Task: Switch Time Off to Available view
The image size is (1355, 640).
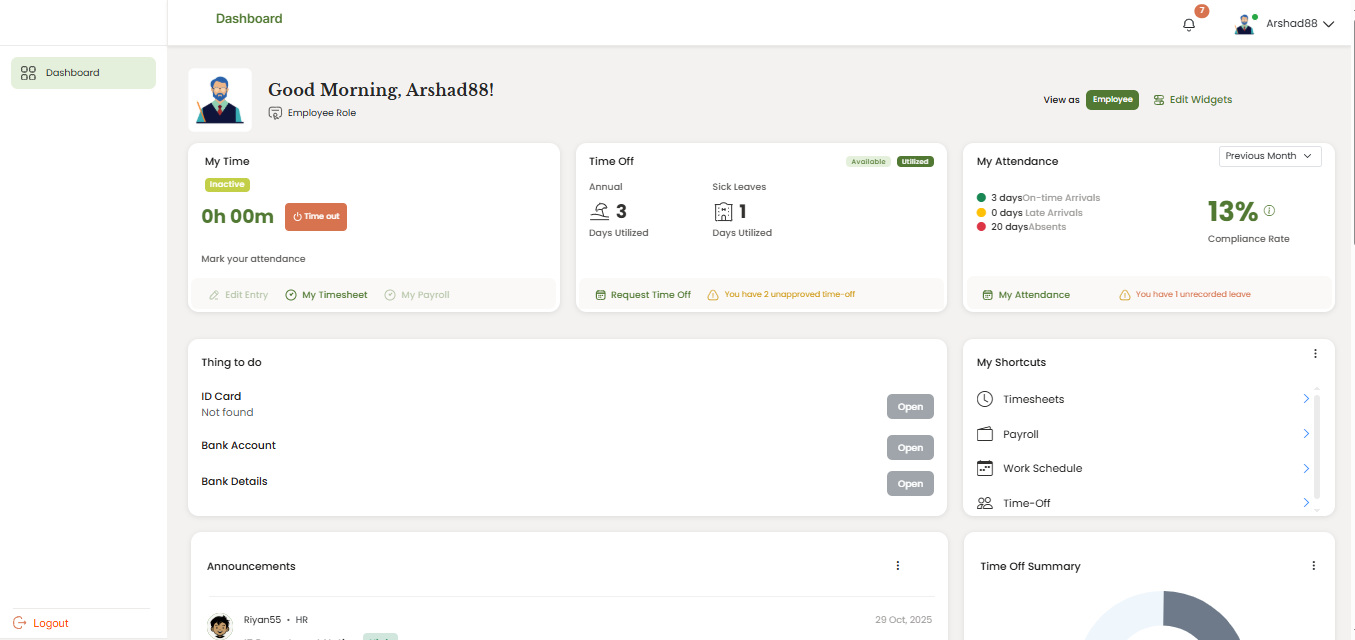Action: 868,161
